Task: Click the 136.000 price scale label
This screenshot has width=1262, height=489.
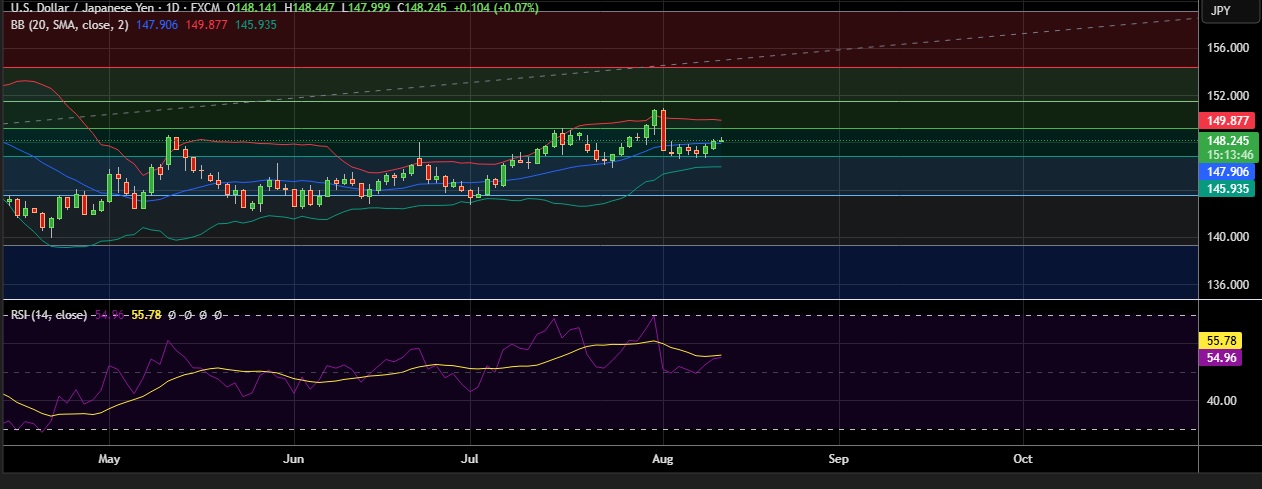Action: [x=1228, y=285]
